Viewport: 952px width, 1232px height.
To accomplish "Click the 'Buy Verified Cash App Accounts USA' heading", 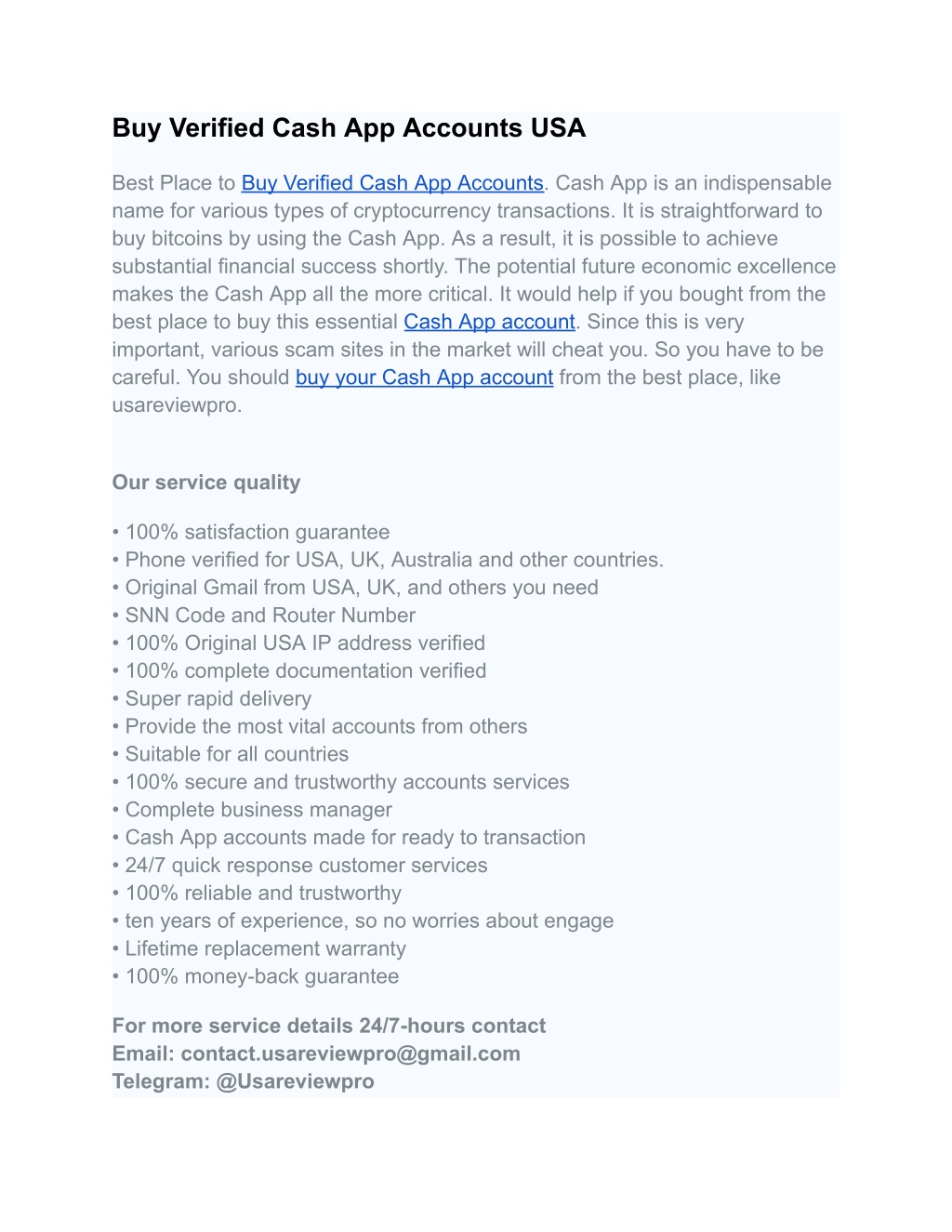I will 349,128.
